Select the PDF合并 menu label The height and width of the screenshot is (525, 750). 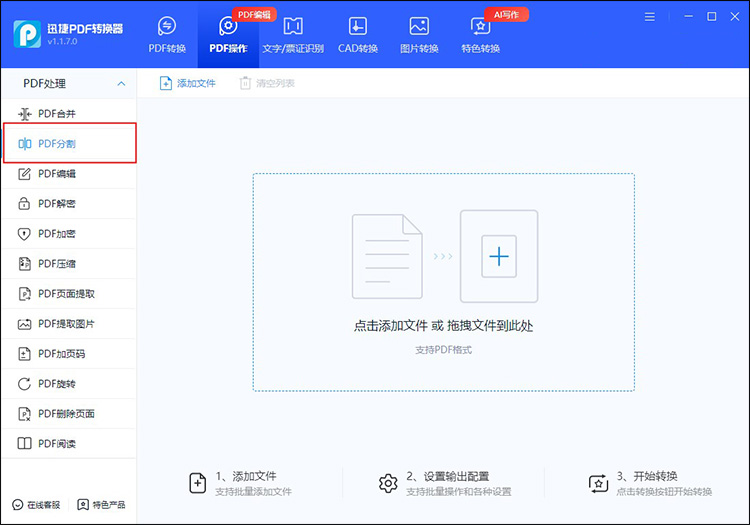tap(57, 114)
